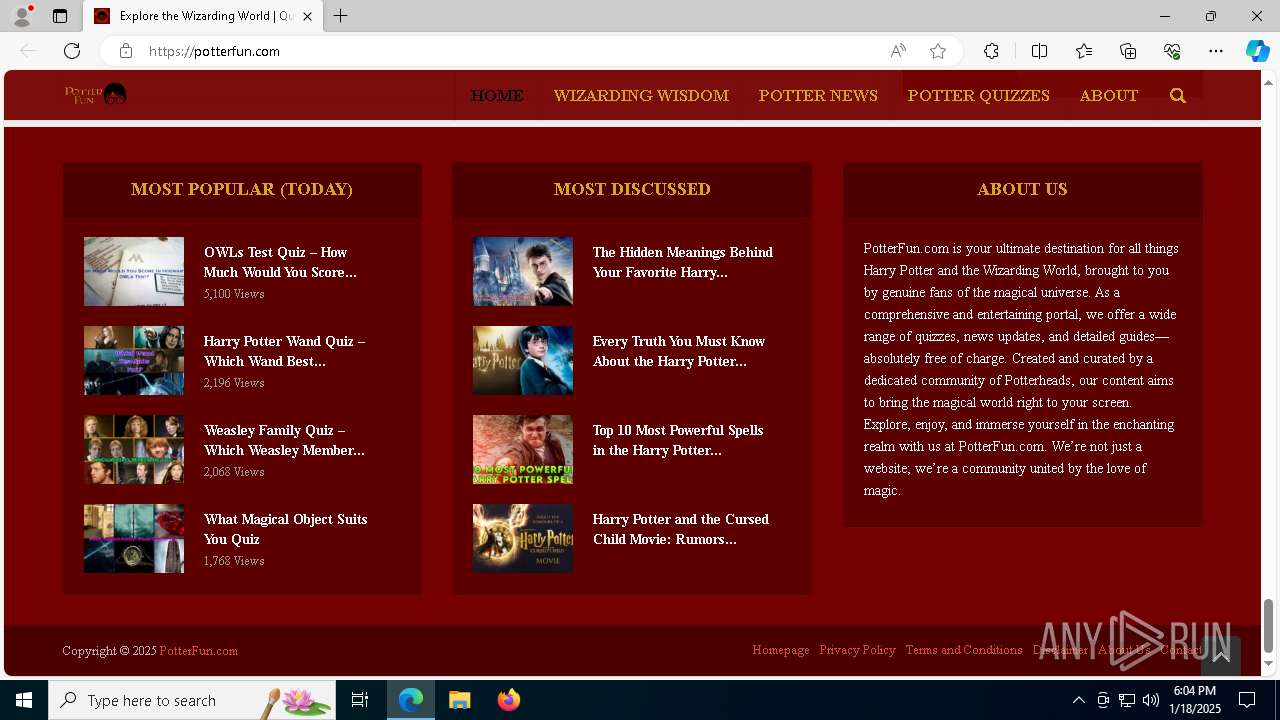Image resolution: width=1280 pixels, height=720 pixels.
Task: Click the PotterFun site logo
Action: click(x=95, y=95)
